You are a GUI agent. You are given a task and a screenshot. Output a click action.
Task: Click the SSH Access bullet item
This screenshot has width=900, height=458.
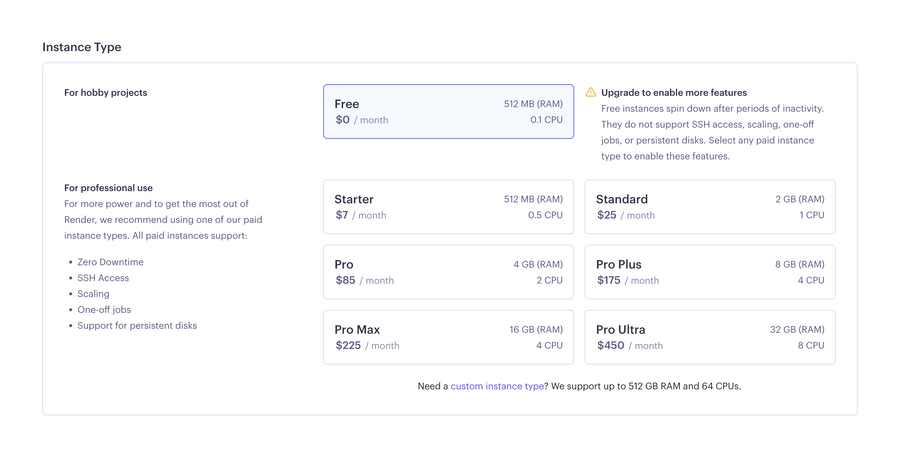[x=103, y=278]
